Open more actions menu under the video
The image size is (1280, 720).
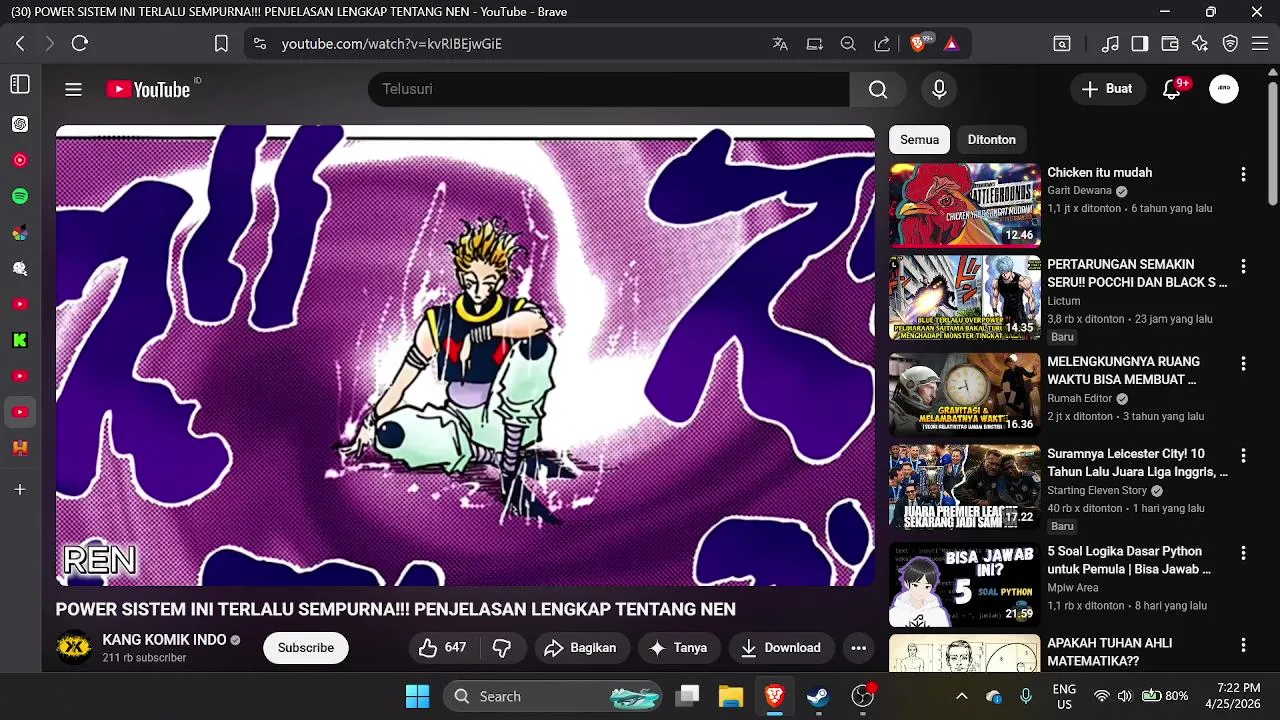point(858,648)
